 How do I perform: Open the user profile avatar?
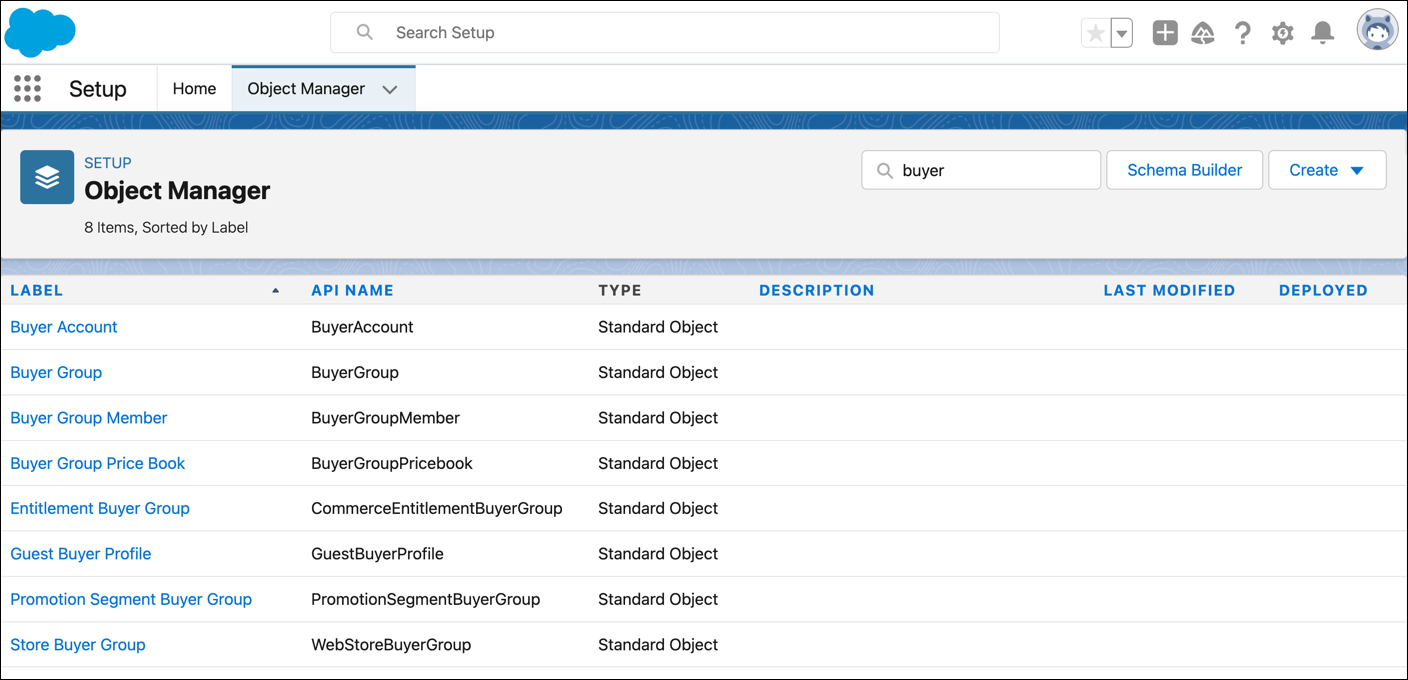pos(1377,31)
